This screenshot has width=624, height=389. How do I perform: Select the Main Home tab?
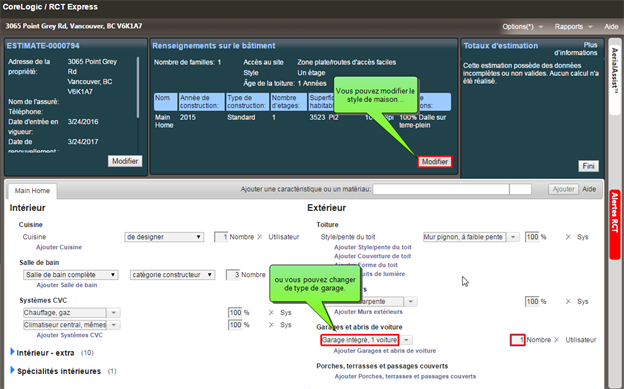coord(32,191)
